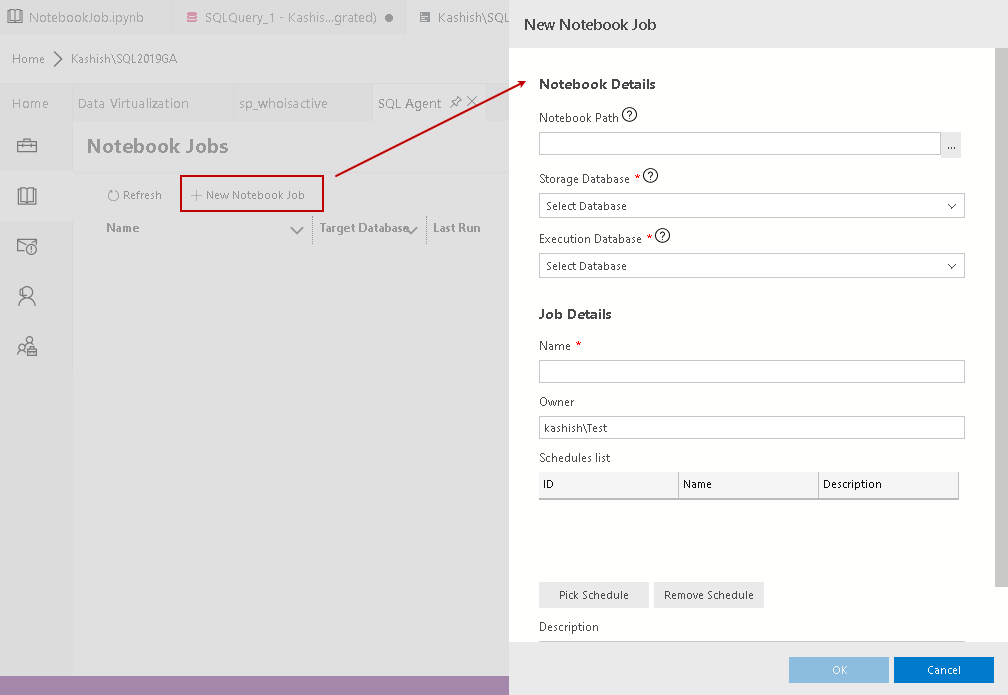Click the Jobs briefcase sidebar icon
Viewport: 1008px width, 695px height.
(27, 146)
